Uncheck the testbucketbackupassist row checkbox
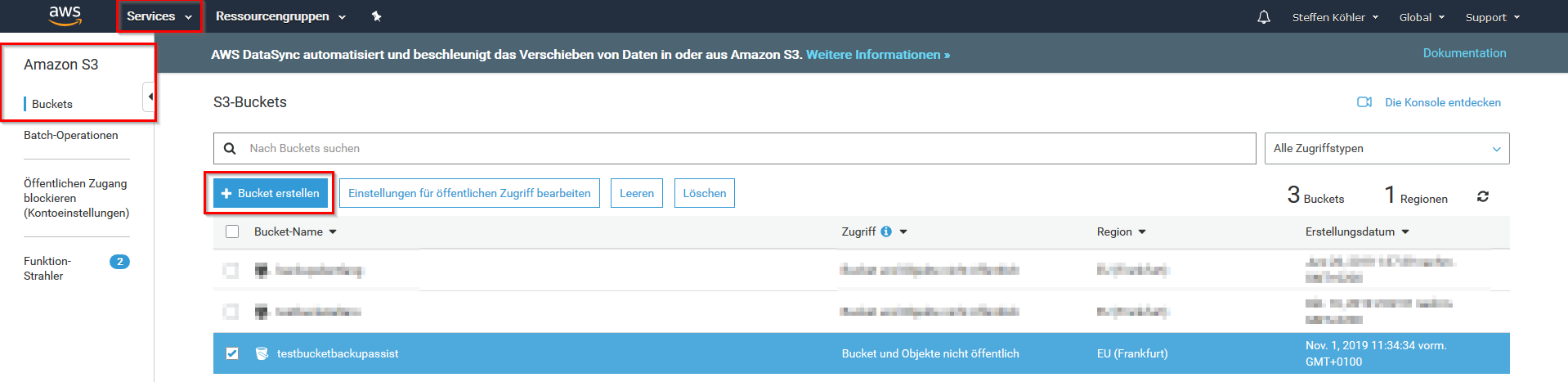 point(232,353)
